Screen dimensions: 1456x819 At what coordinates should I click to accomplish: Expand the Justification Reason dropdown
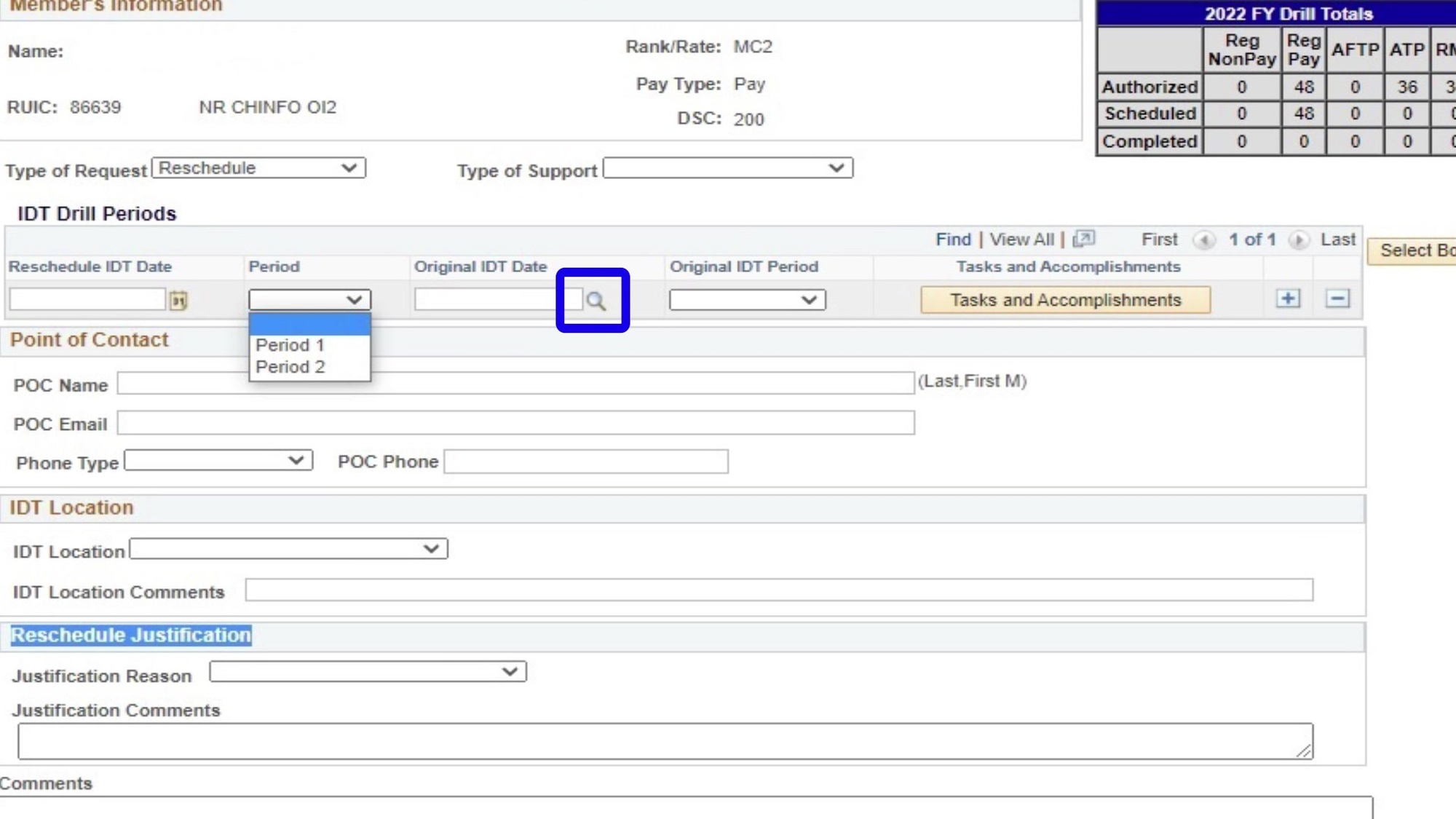(368, 671)
